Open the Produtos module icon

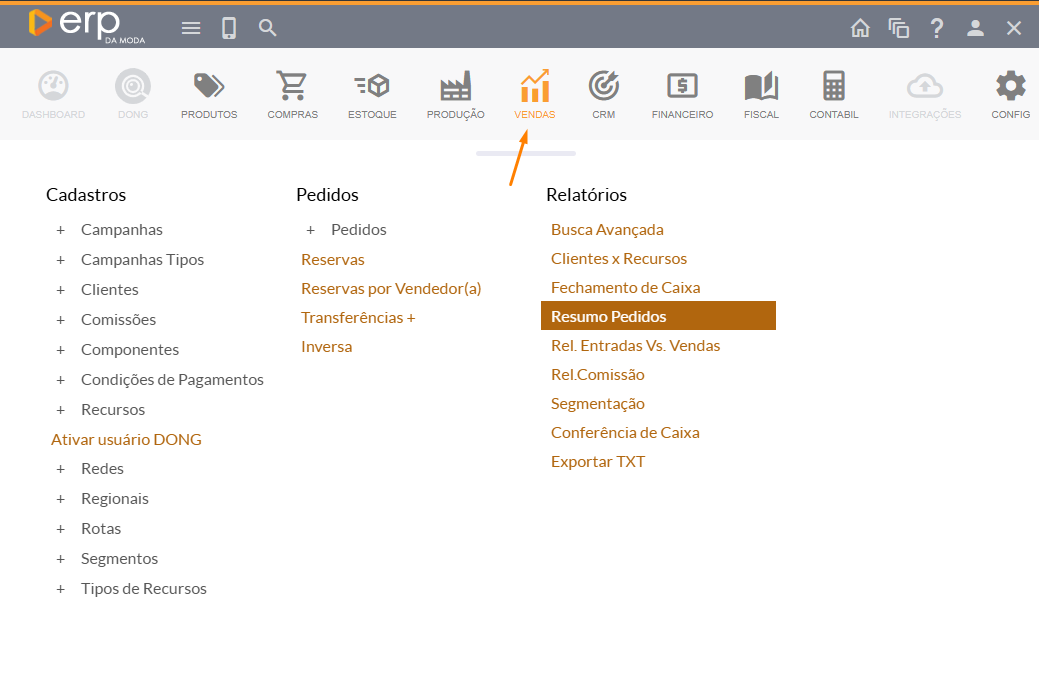click(209, 87)
